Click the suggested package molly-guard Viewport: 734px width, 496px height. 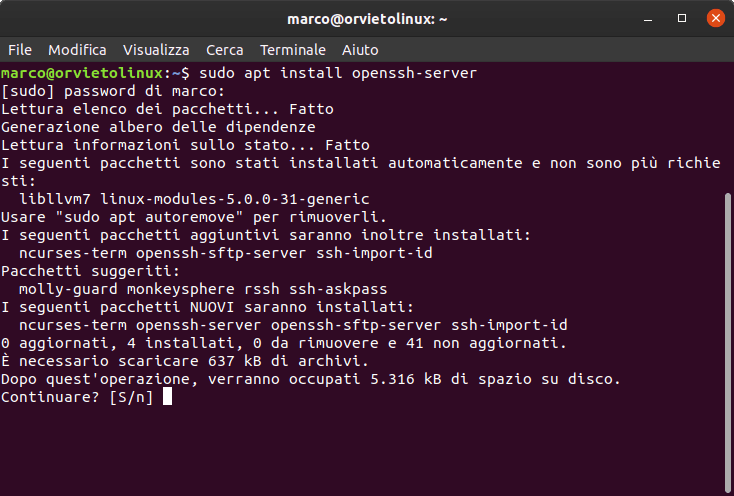click(x=68, y=289)
